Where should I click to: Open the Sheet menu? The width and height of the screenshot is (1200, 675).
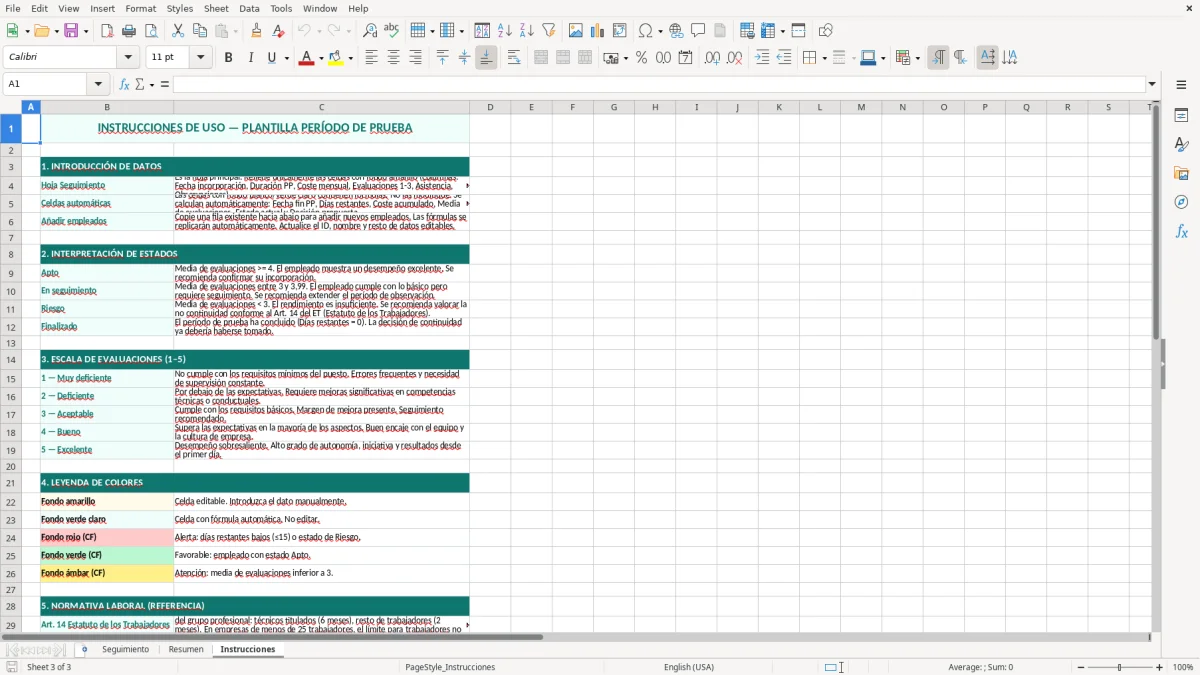pos(216,8)
